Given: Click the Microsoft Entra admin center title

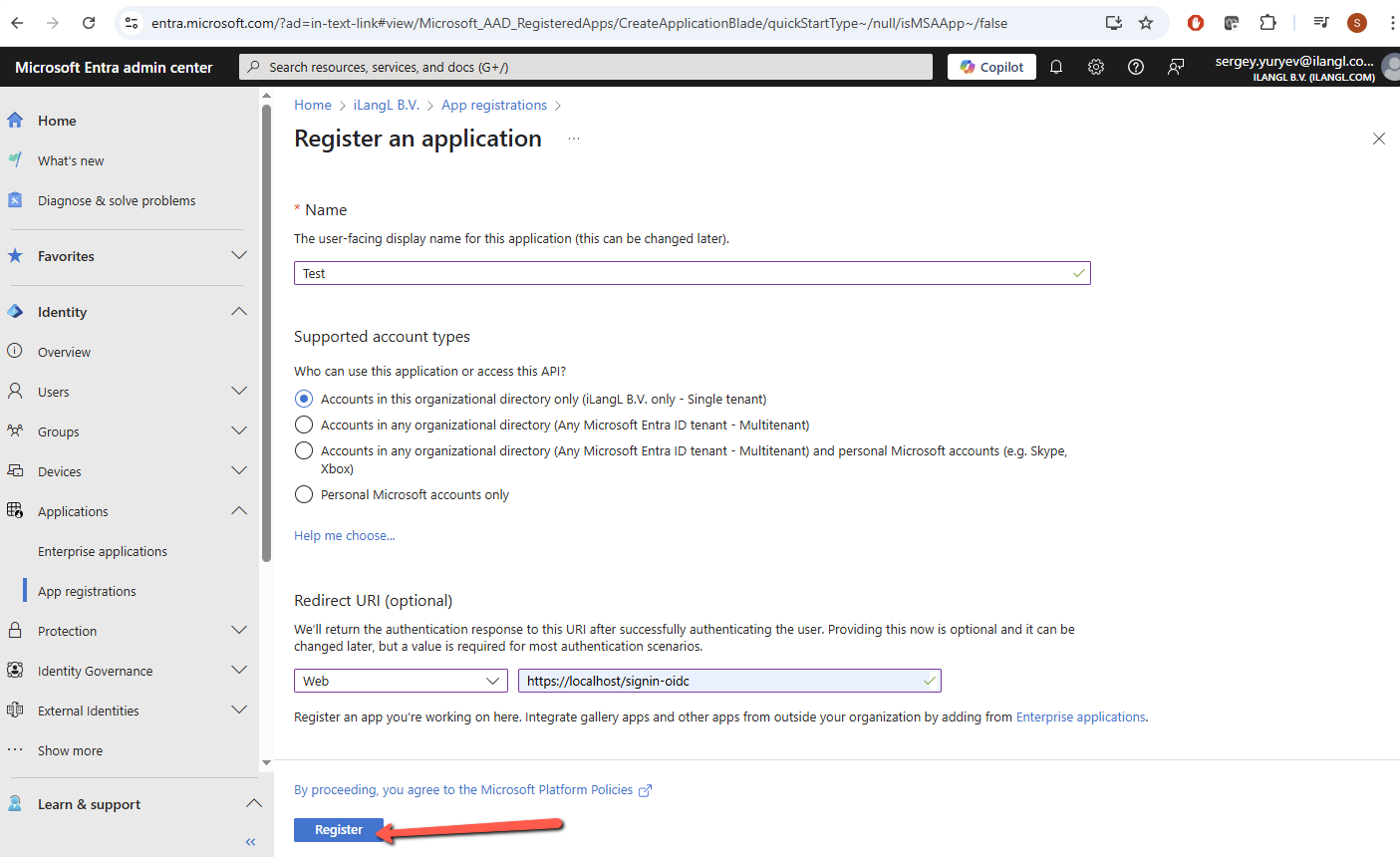Looking at the screenshot, I should point(114,67).
